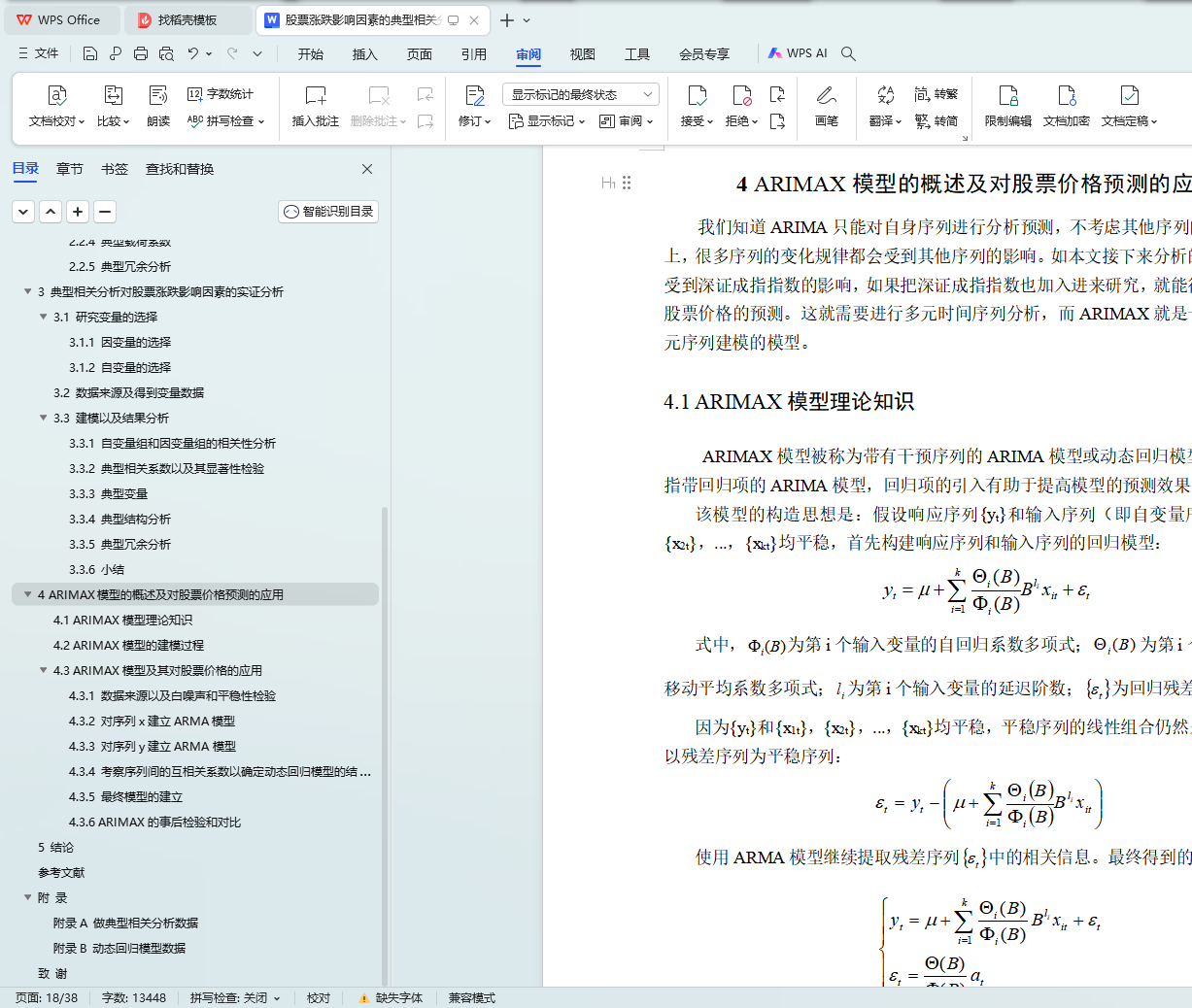
Task: Open the 文件 file menu
Action: point(39,53)
